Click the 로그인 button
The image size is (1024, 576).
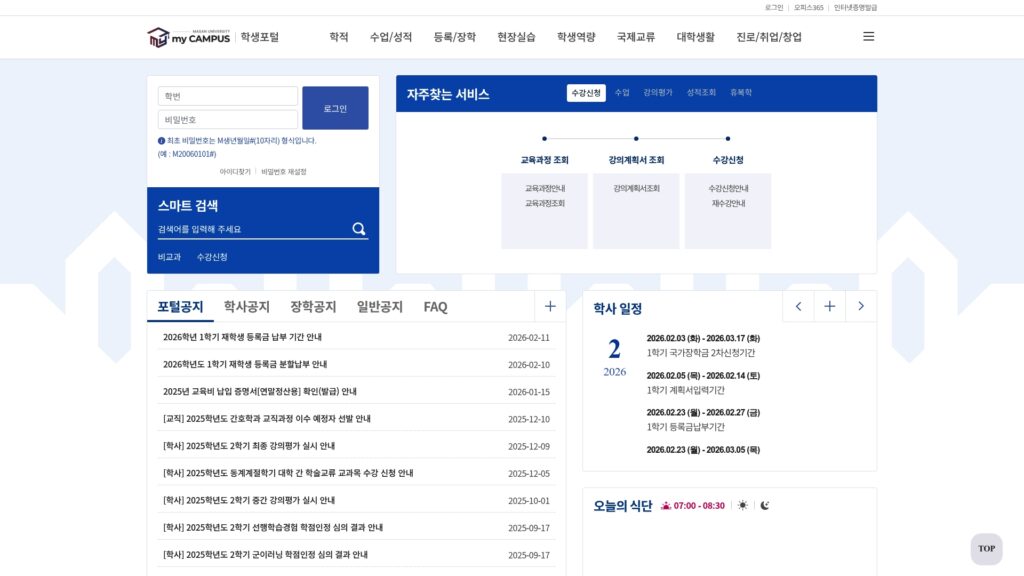tap(336, 106)
